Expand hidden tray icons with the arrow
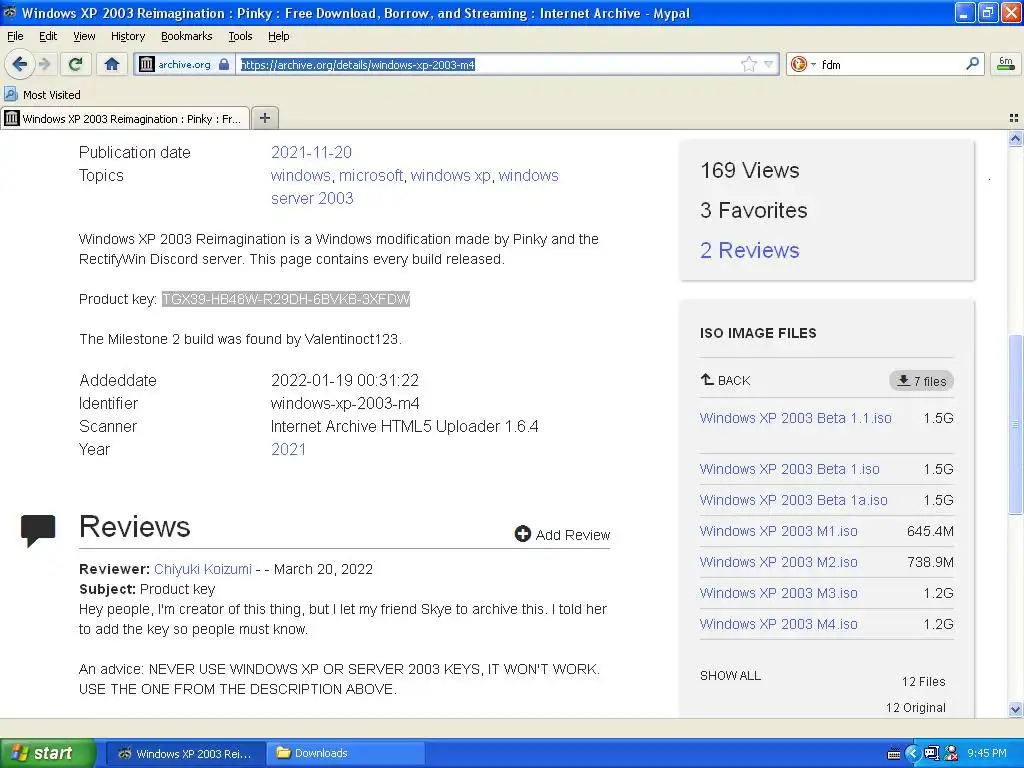 (912, 754)
